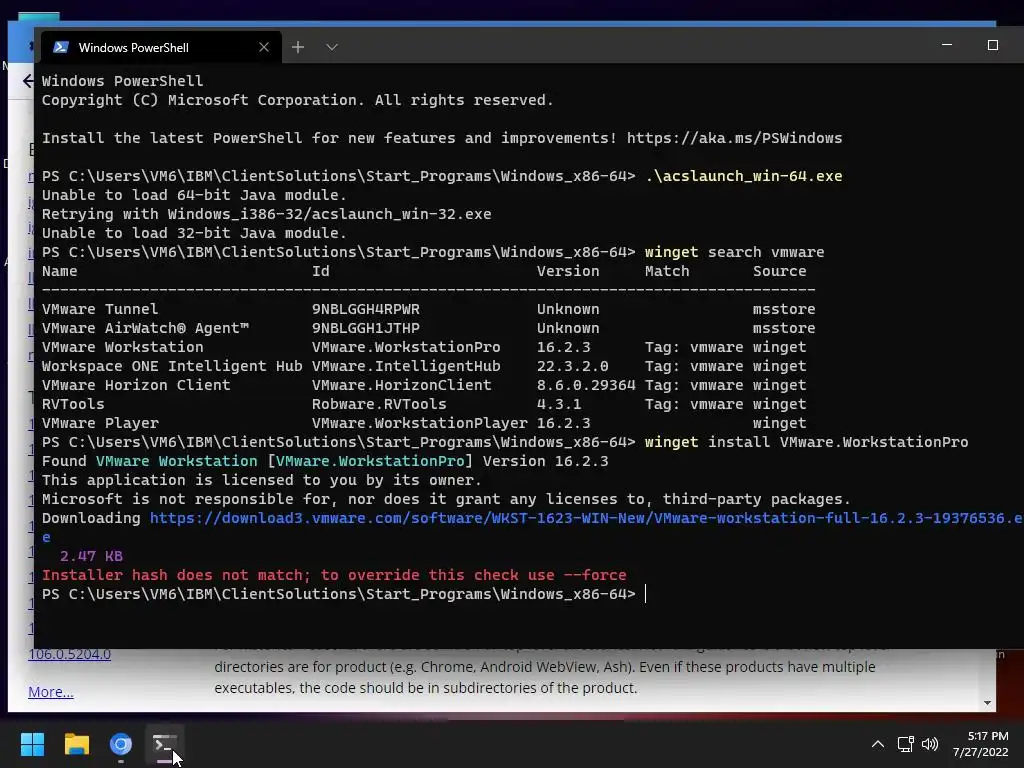Click the aka.ms/PSWindows link

[734, 138]
